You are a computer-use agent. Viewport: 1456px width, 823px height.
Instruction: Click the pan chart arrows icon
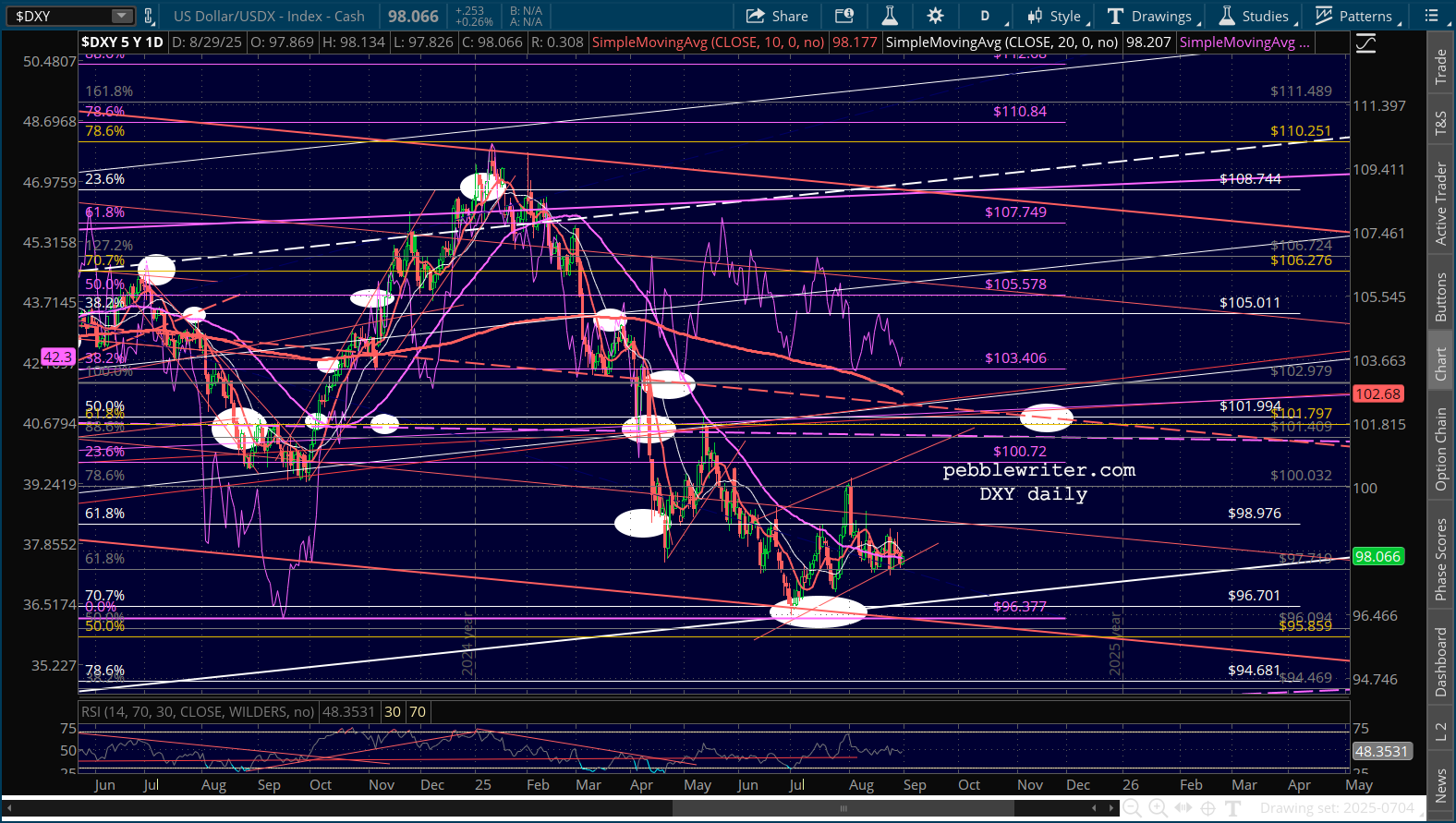pyautogui.click(x=1183, y=808)
